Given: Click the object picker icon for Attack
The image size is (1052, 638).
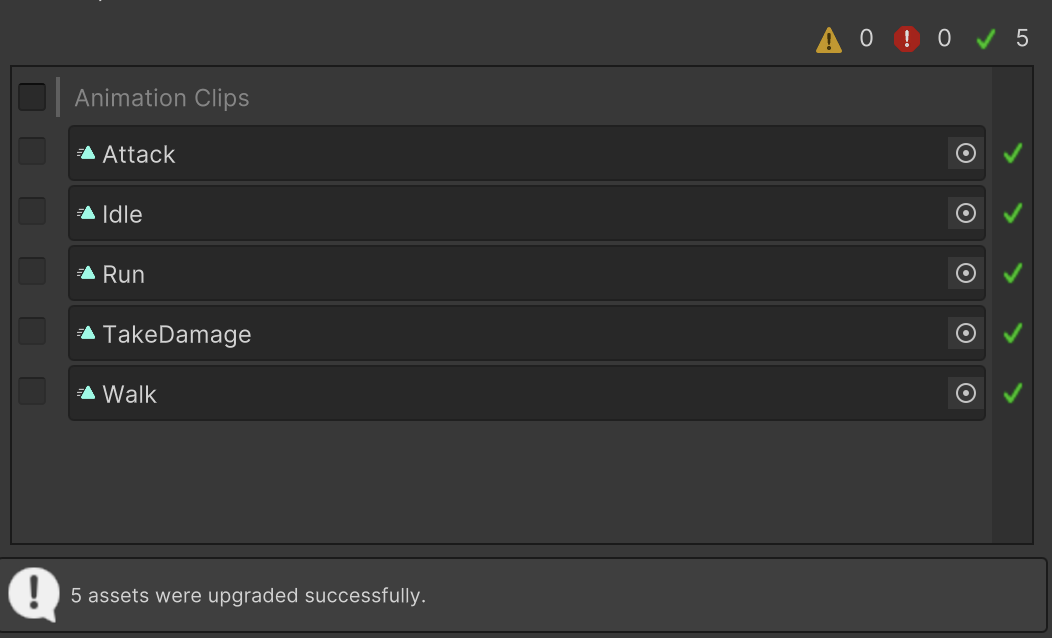Looking at the screenshot, I should 965,153.
